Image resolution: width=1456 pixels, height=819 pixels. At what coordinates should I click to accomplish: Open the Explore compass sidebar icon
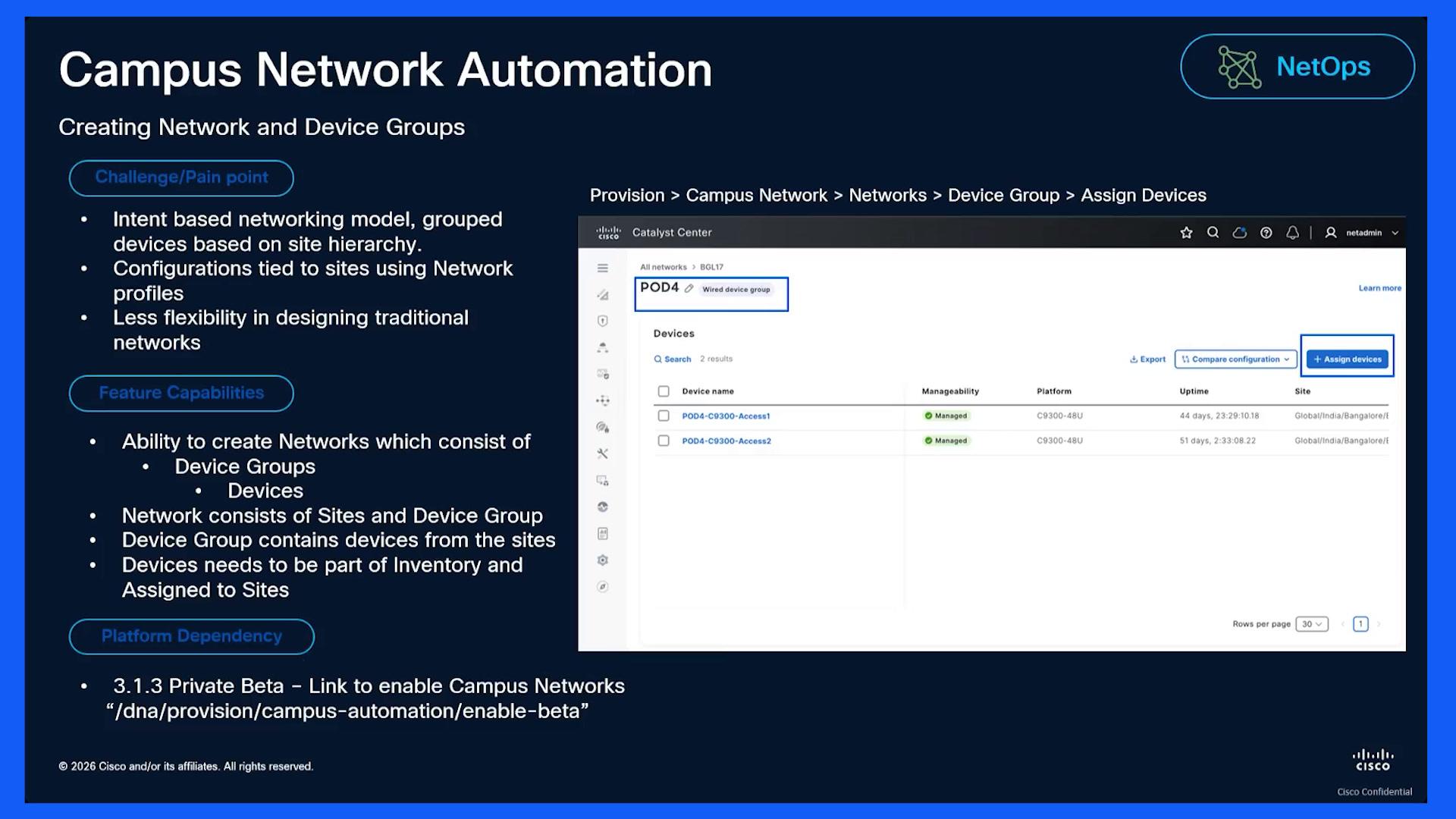pyautogui.click(x=603, y=586)
